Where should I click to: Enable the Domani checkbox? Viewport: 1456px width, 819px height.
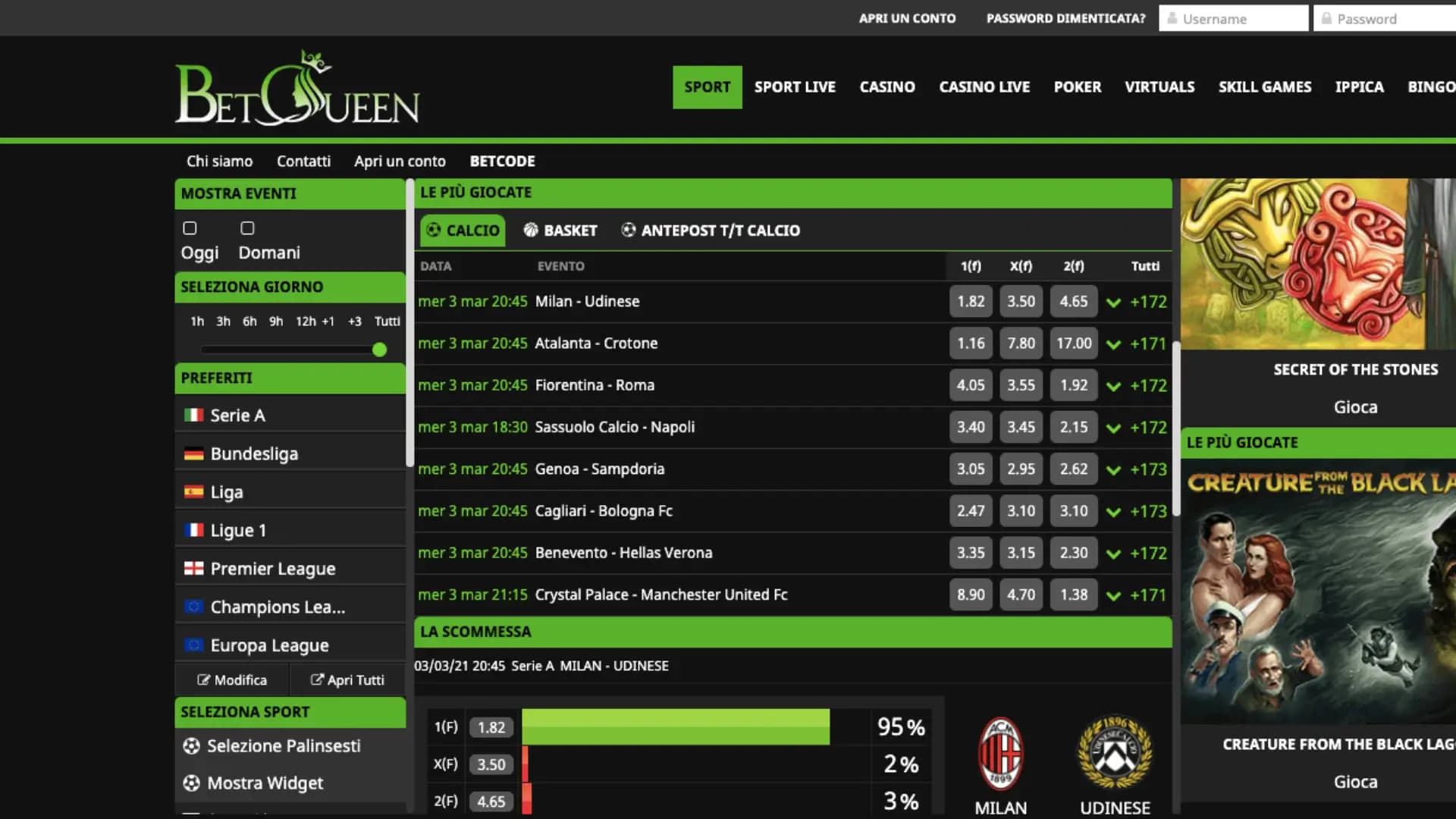[x=247, y=227]
